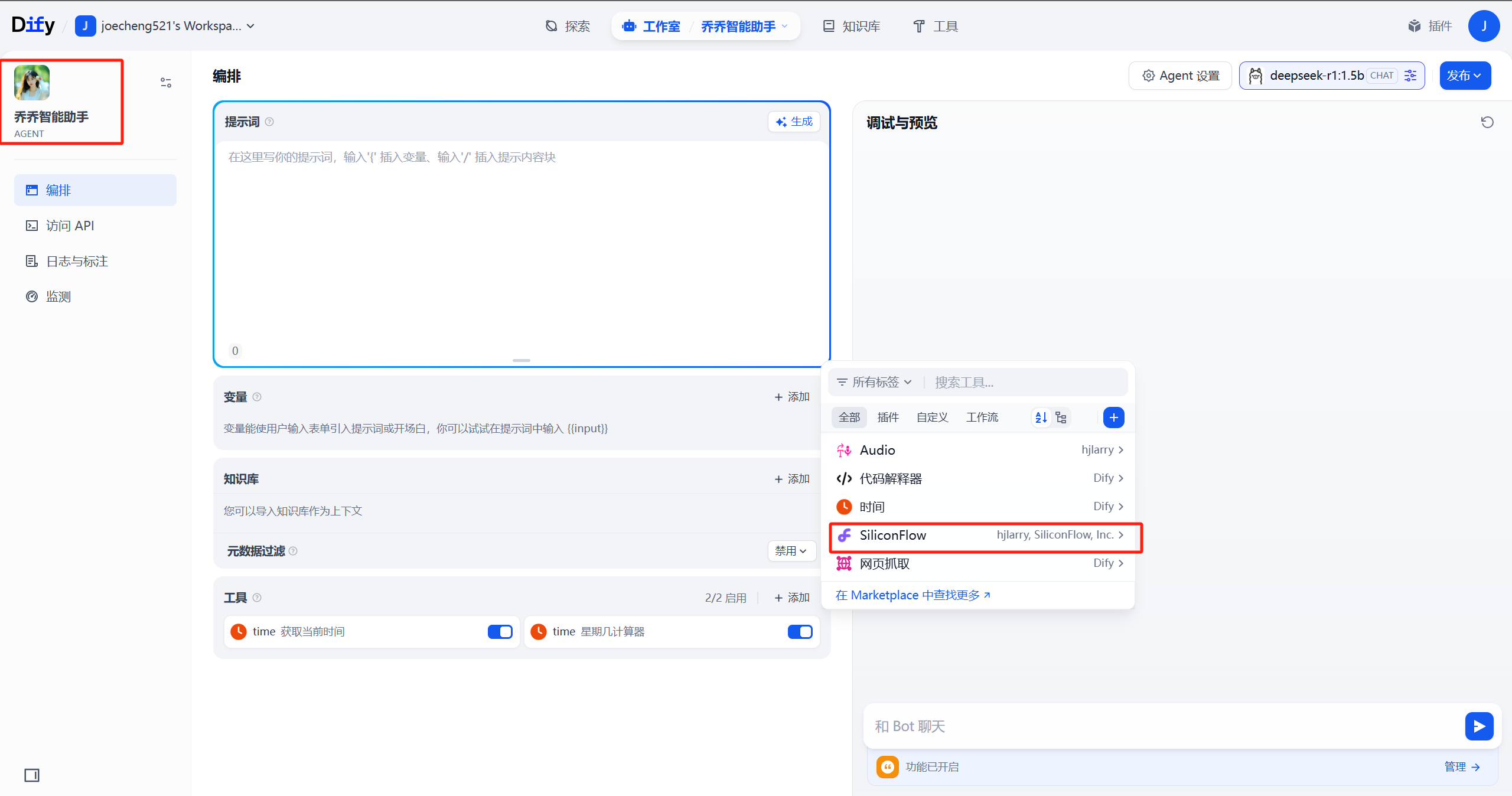
Task: Click the 乔乔智能助手 avatar thumbnail
Action: click(x=32, y=83)
